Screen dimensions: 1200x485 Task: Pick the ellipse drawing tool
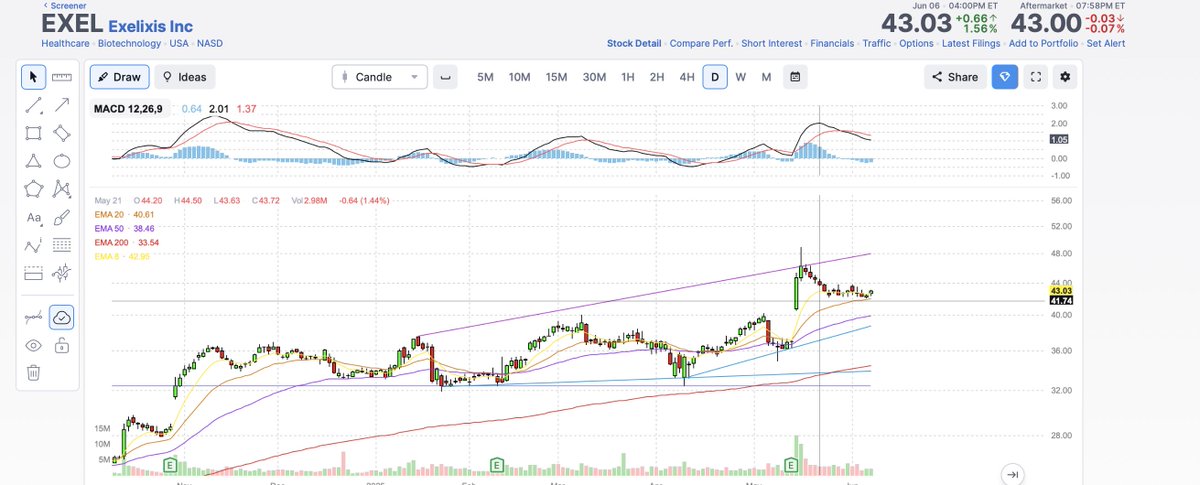pos(62,161)
